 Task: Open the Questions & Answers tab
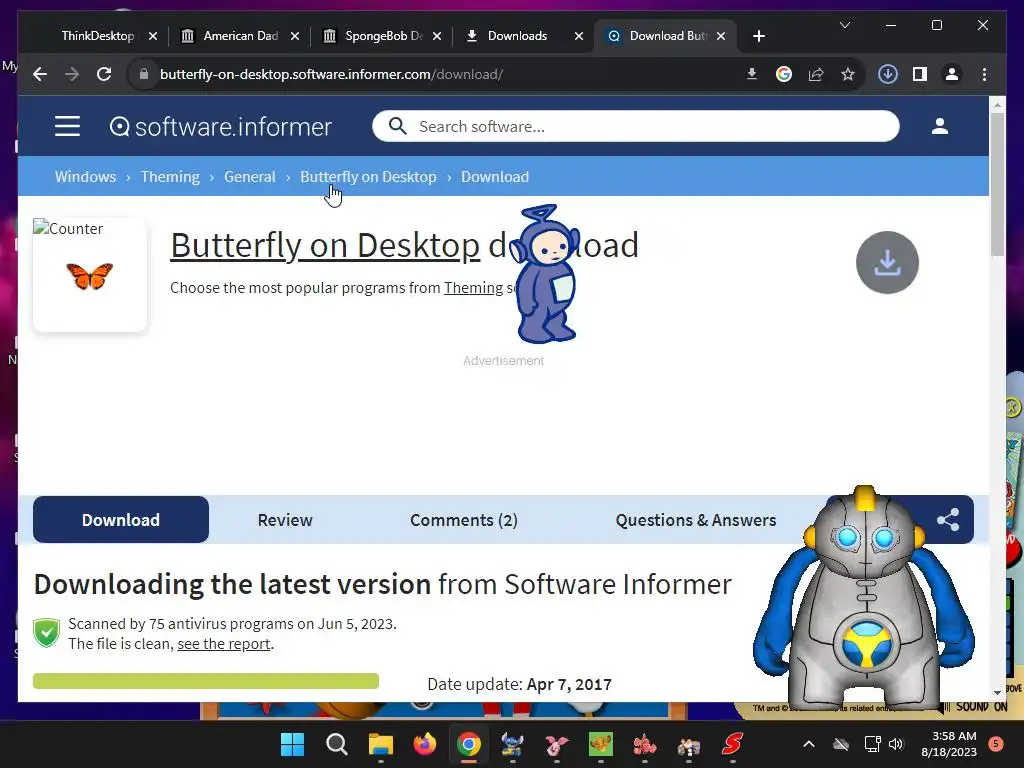pyautogui.click(x=696, y=520)
